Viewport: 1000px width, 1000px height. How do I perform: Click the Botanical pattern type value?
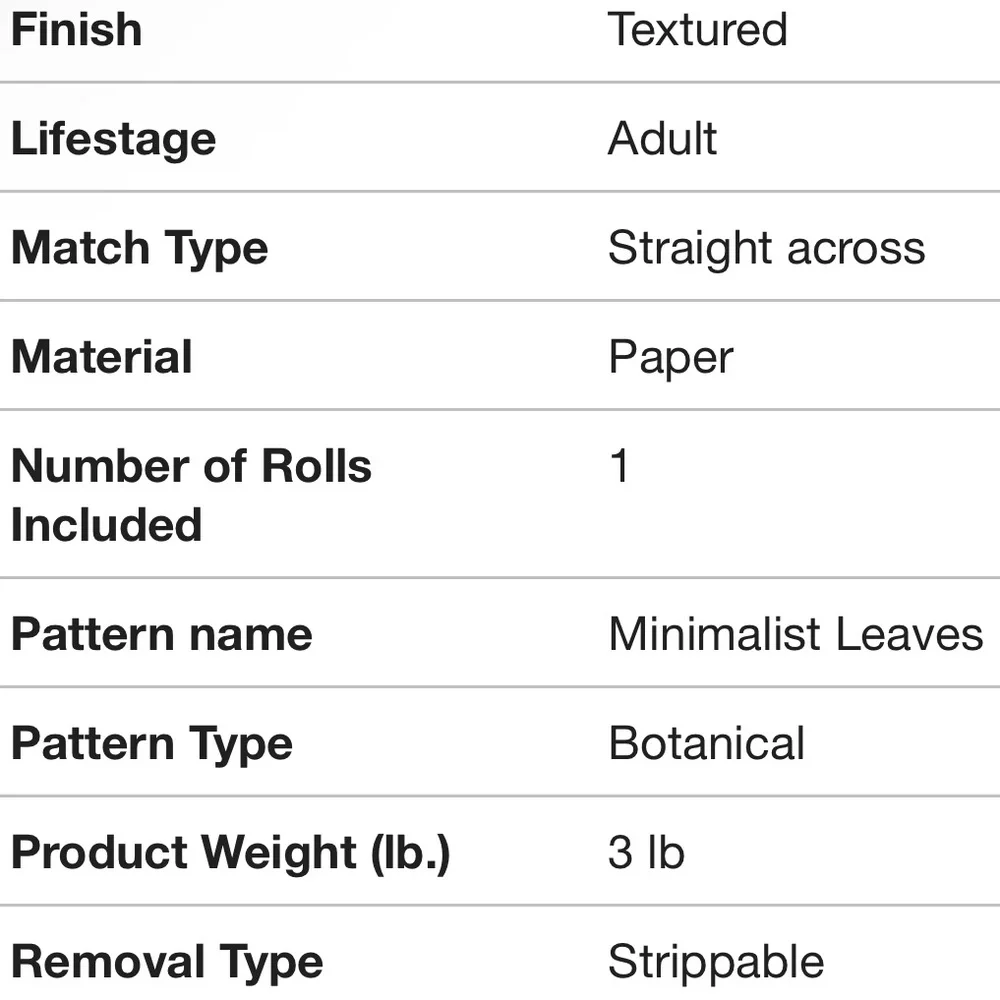point(707,744)
